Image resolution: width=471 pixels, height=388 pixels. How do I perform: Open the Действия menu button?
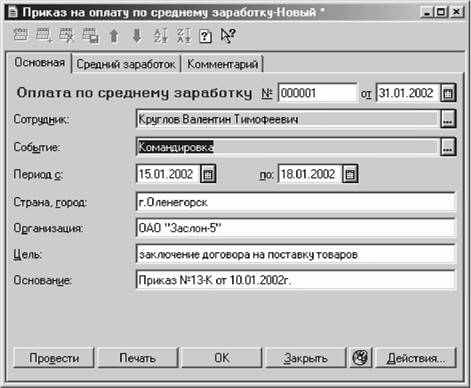415,358
